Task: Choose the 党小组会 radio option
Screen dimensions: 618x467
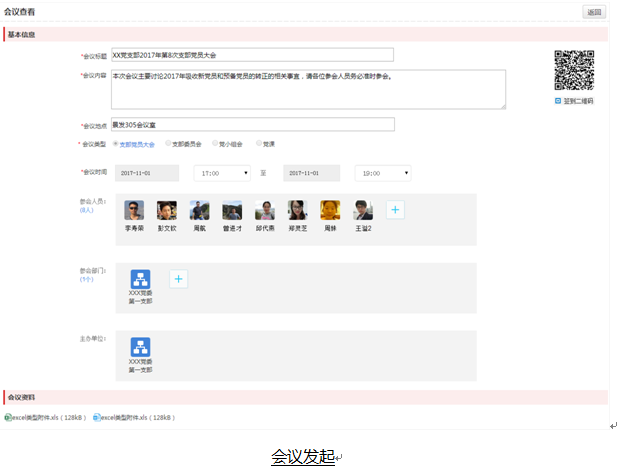Action: (214, 144)
